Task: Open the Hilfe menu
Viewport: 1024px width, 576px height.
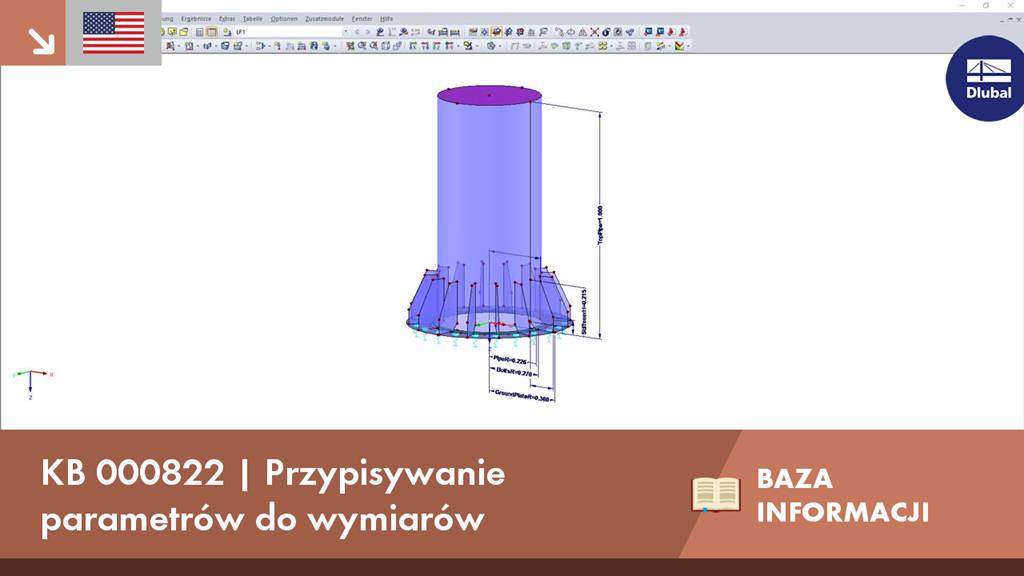Action: [x=387, y=19]
